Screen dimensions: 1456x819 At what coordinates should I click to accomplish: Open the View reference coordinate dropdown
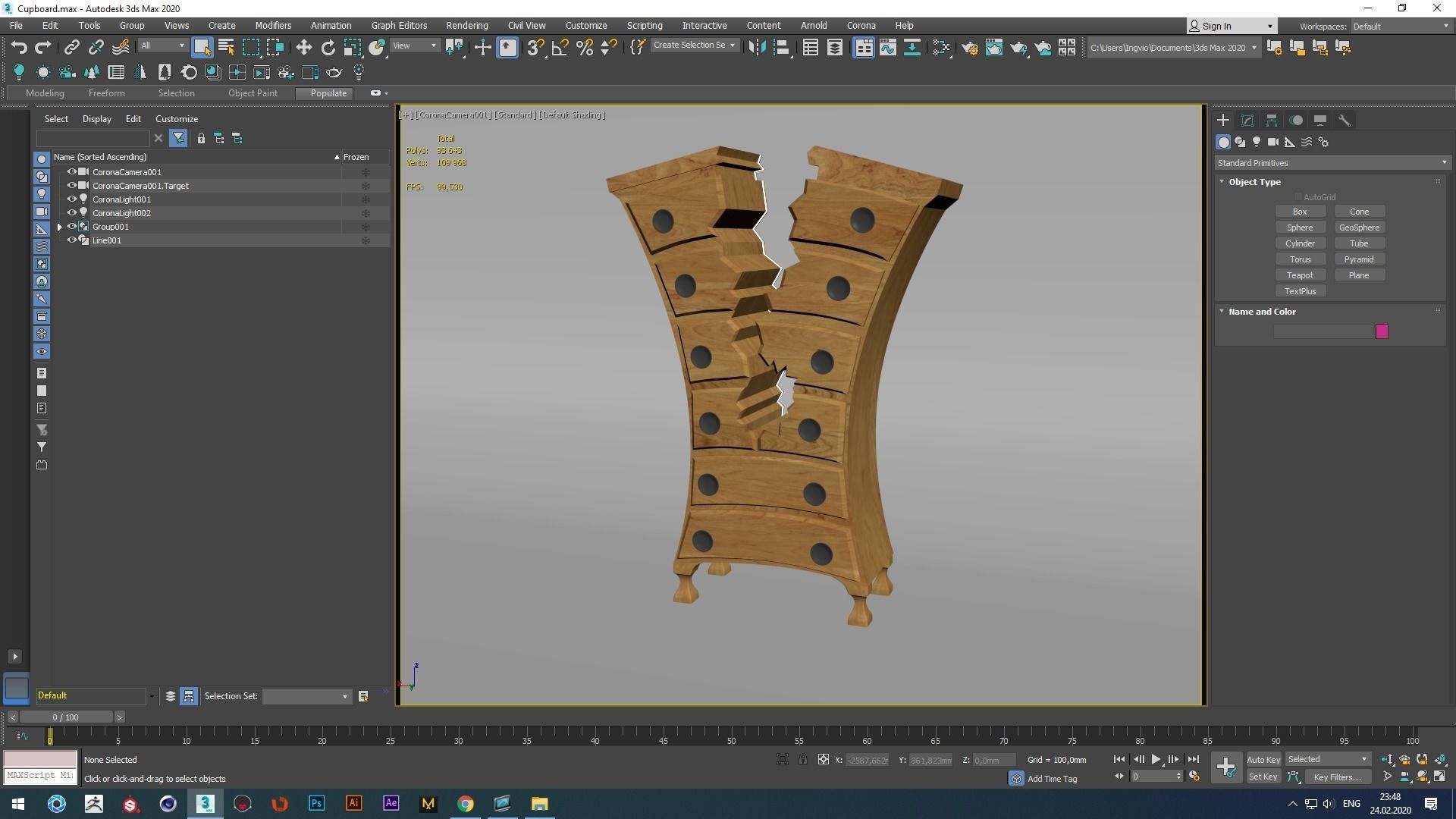click(x=414, y=46)
